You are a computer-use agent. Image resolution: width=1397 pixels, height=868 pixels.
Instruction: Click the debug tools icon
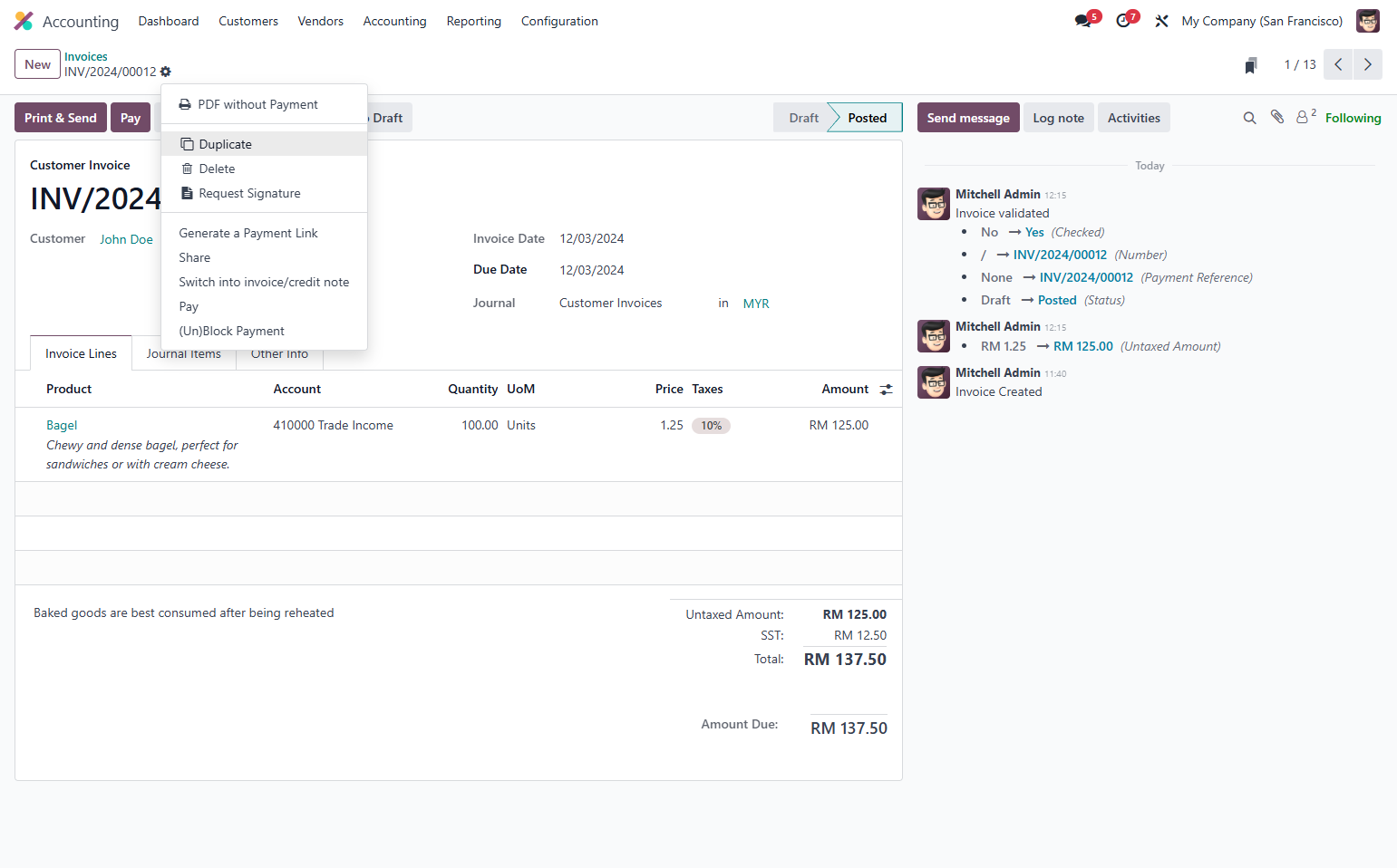coord(1161,21)
